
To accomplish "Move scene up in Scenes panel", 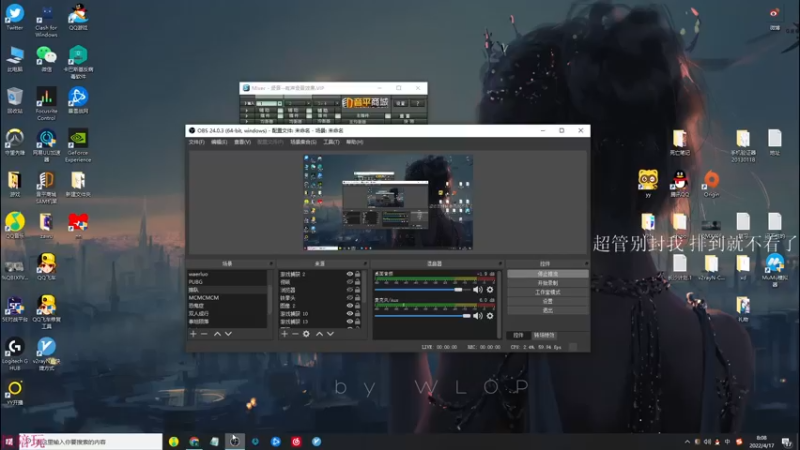I will [217, 334].
